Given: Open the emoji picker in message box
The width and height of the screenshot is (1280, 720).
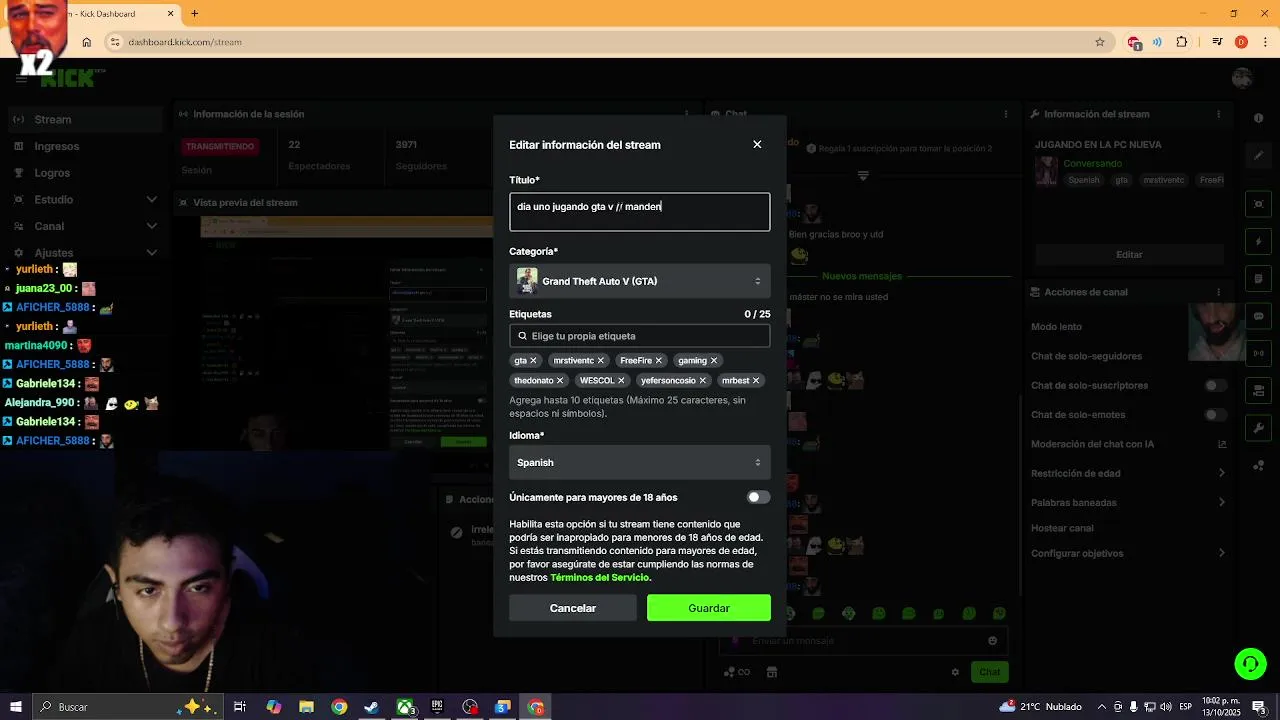Looking at the screenshot, I should pyautogui.click(x=992, y=641).
